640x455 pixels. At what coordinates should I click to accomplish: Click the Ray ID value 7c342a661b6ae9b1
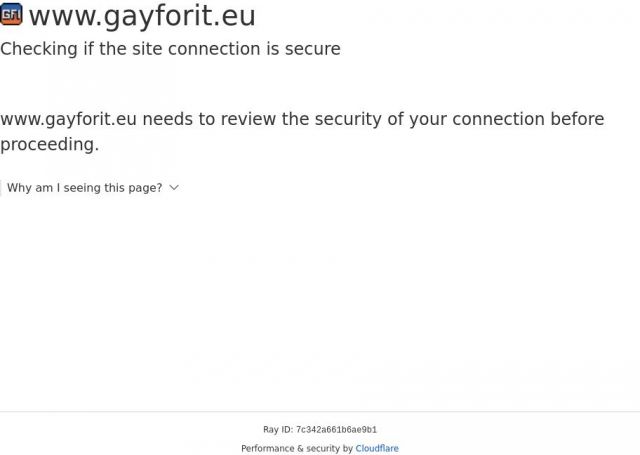click(336, 430)
